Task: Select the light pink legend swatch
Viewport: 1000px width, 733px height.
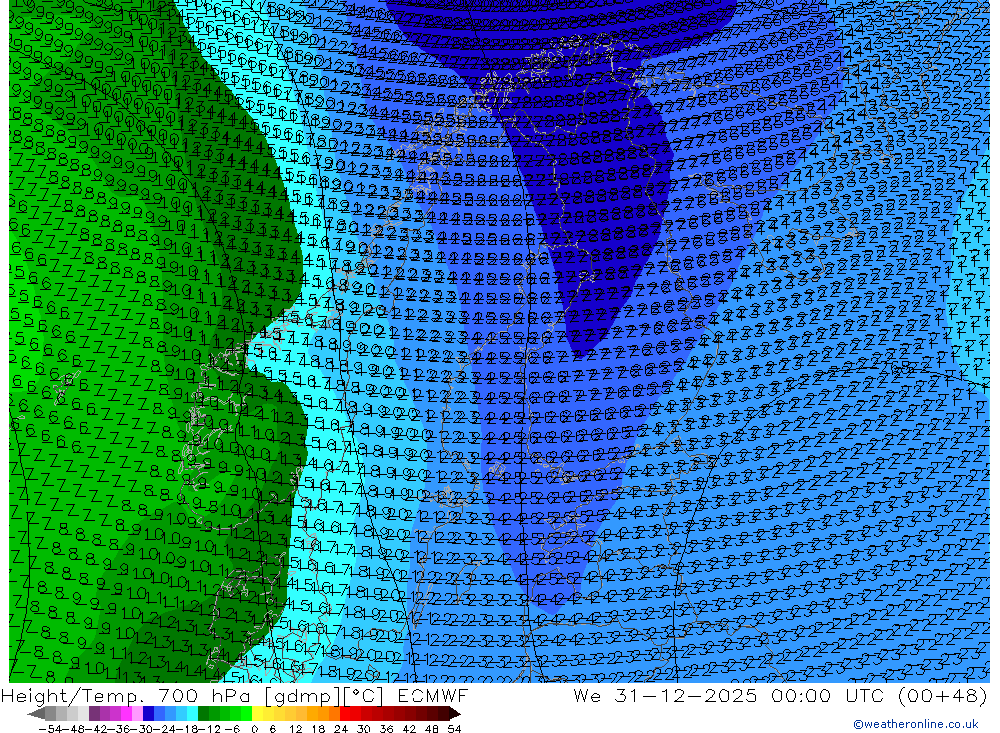Action: coord(138,714)
